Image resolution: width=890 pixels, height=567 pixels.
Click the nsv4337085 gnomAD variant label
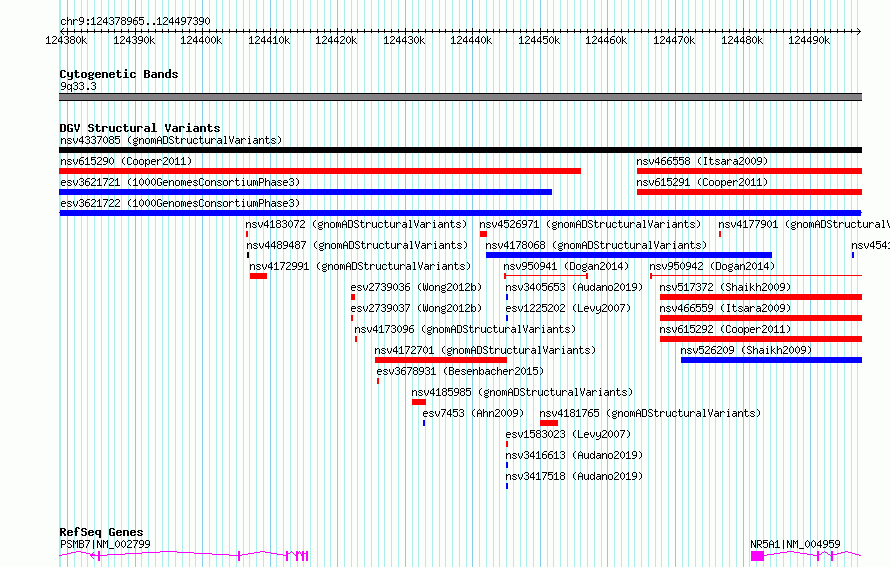(171, 140)
